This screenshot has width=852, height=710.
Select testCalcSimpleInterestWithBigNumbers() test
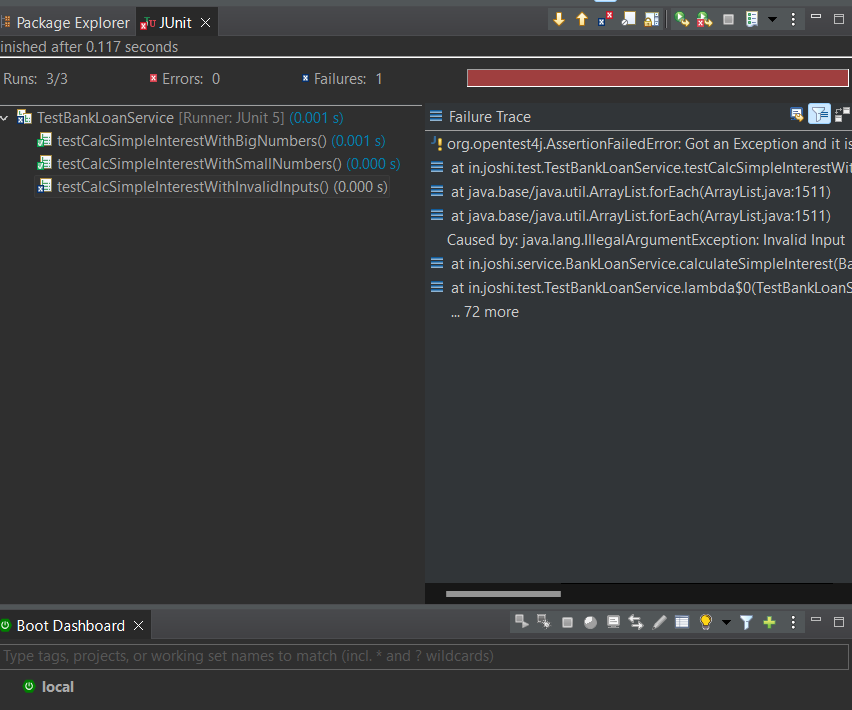coord(221,141)
